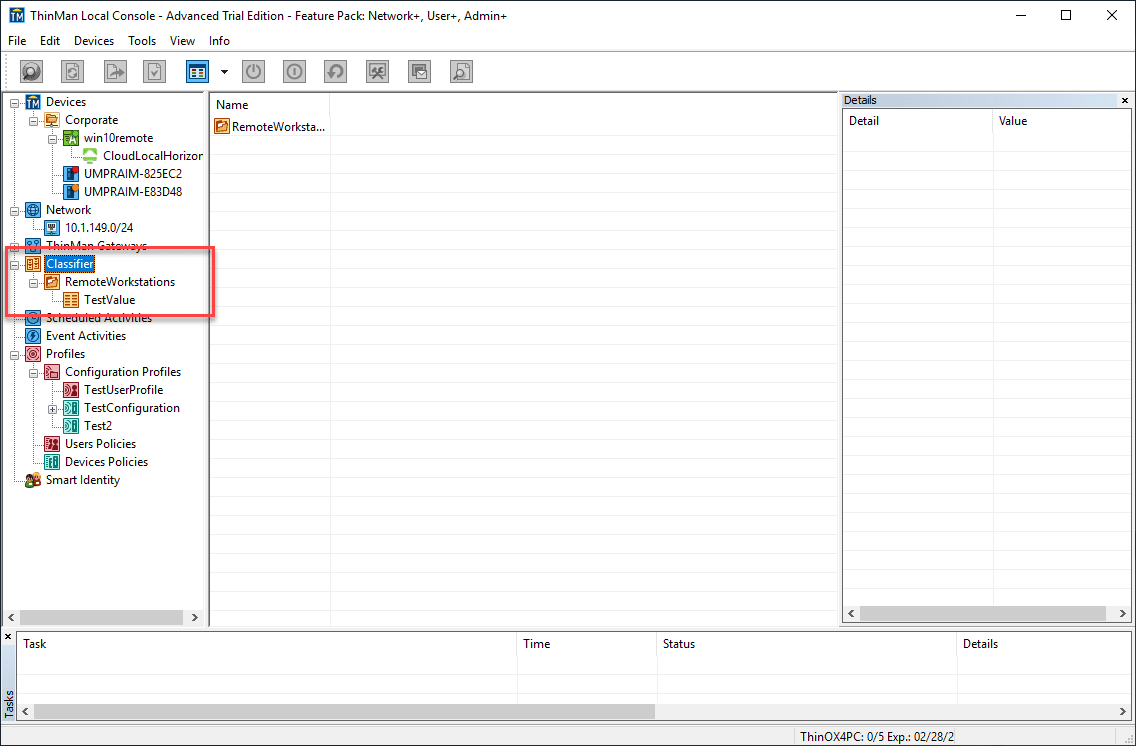Select the RemoteWorksta... item in the list pane

point(270,127)
